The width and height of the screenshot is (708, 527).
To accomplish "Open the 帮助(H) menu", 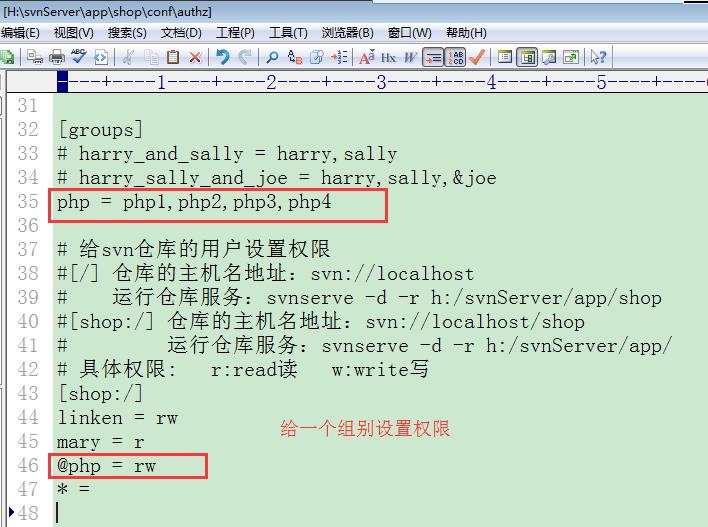I will [466, 33].
